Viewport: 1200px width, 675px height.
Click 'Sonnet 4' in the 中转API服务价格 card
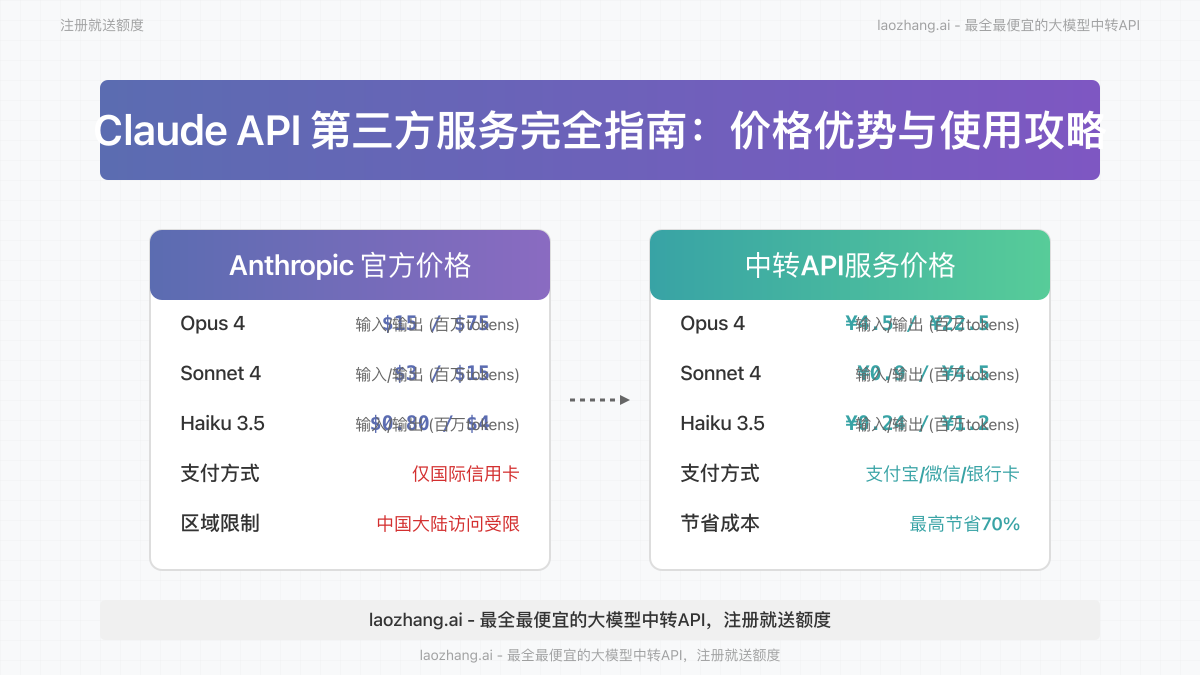tap(720, 373)
